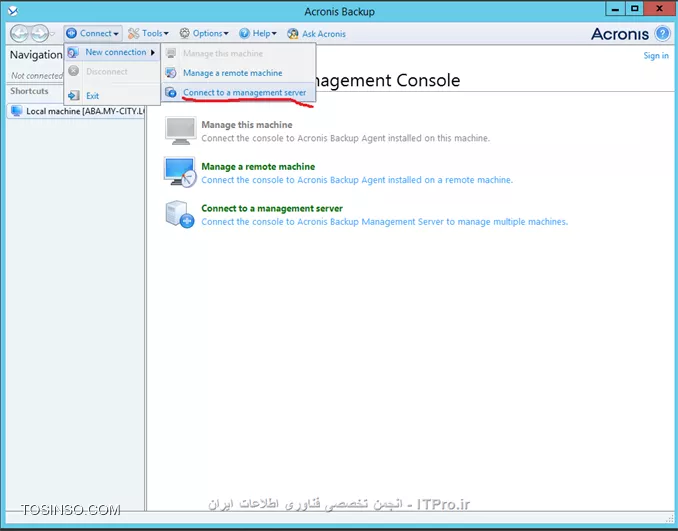Minimize the Acronis Backup window
The height and width of the screenshot is (531, 678).
pyautogui.click(x=615, y=9)
